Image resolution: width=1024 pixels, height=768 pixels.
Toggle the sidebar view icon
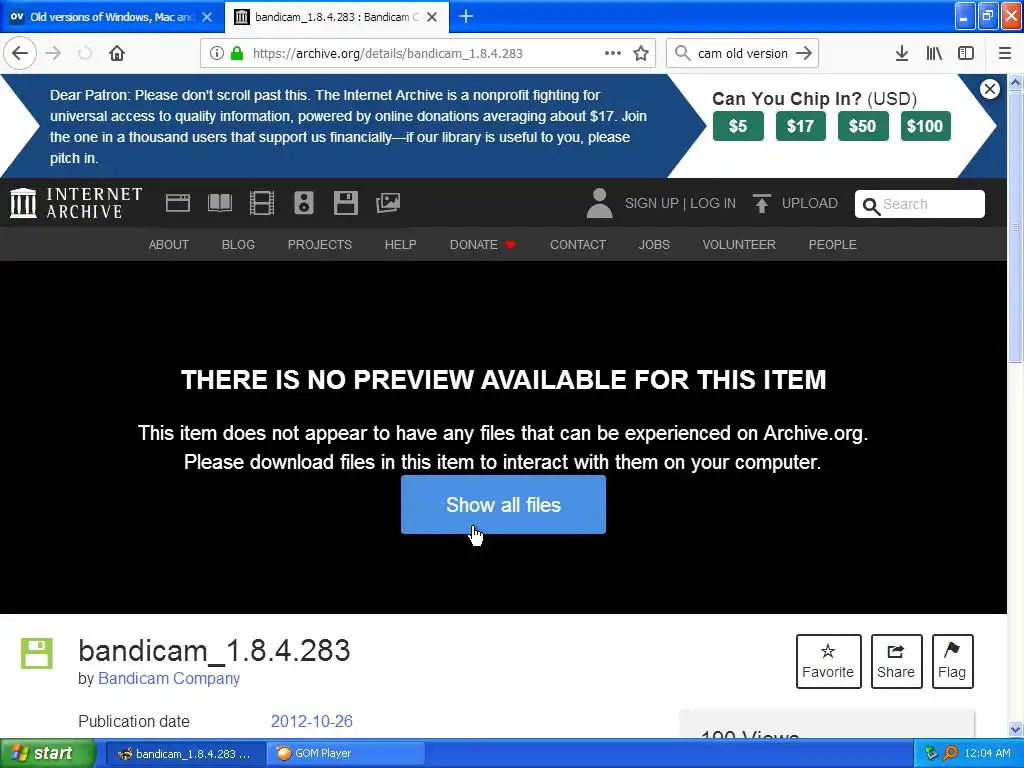(x=966, y=54)
